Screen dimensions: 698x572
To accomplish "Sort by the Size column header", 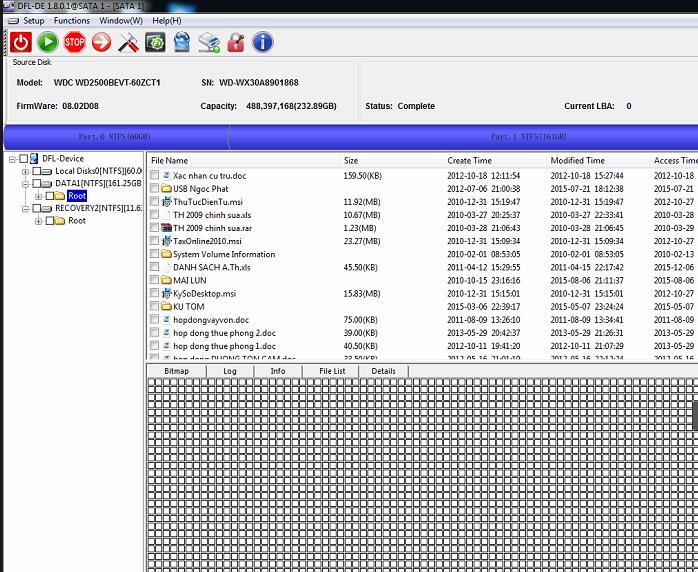I will click(x=391, y=161).
